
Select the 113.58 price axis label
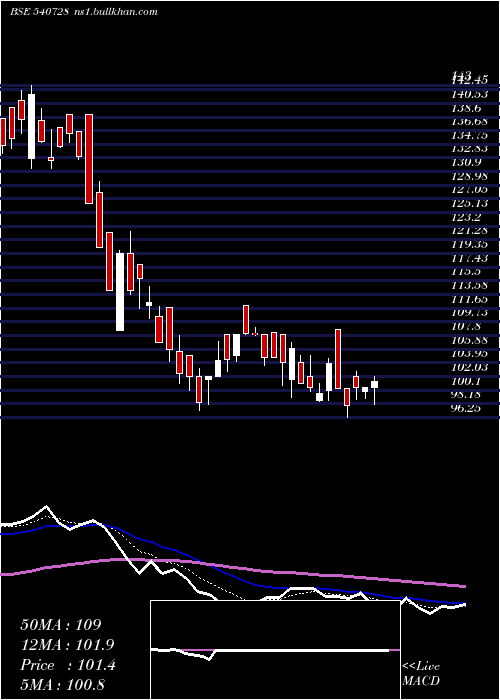pyautogui.click(x=468, y=286)
